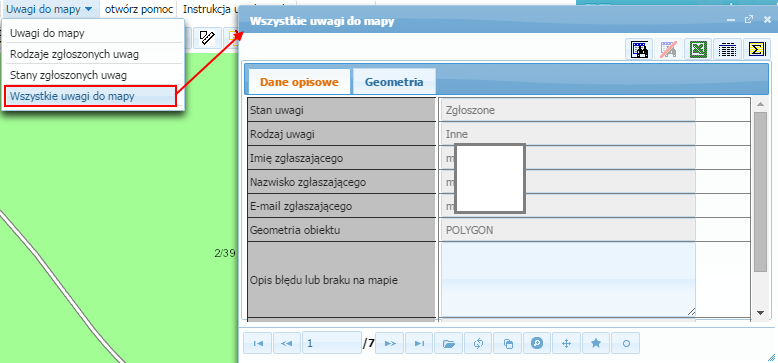Click the otwórz pomoc button
This screenshot has width=778, height=363.
click(139, 9)
